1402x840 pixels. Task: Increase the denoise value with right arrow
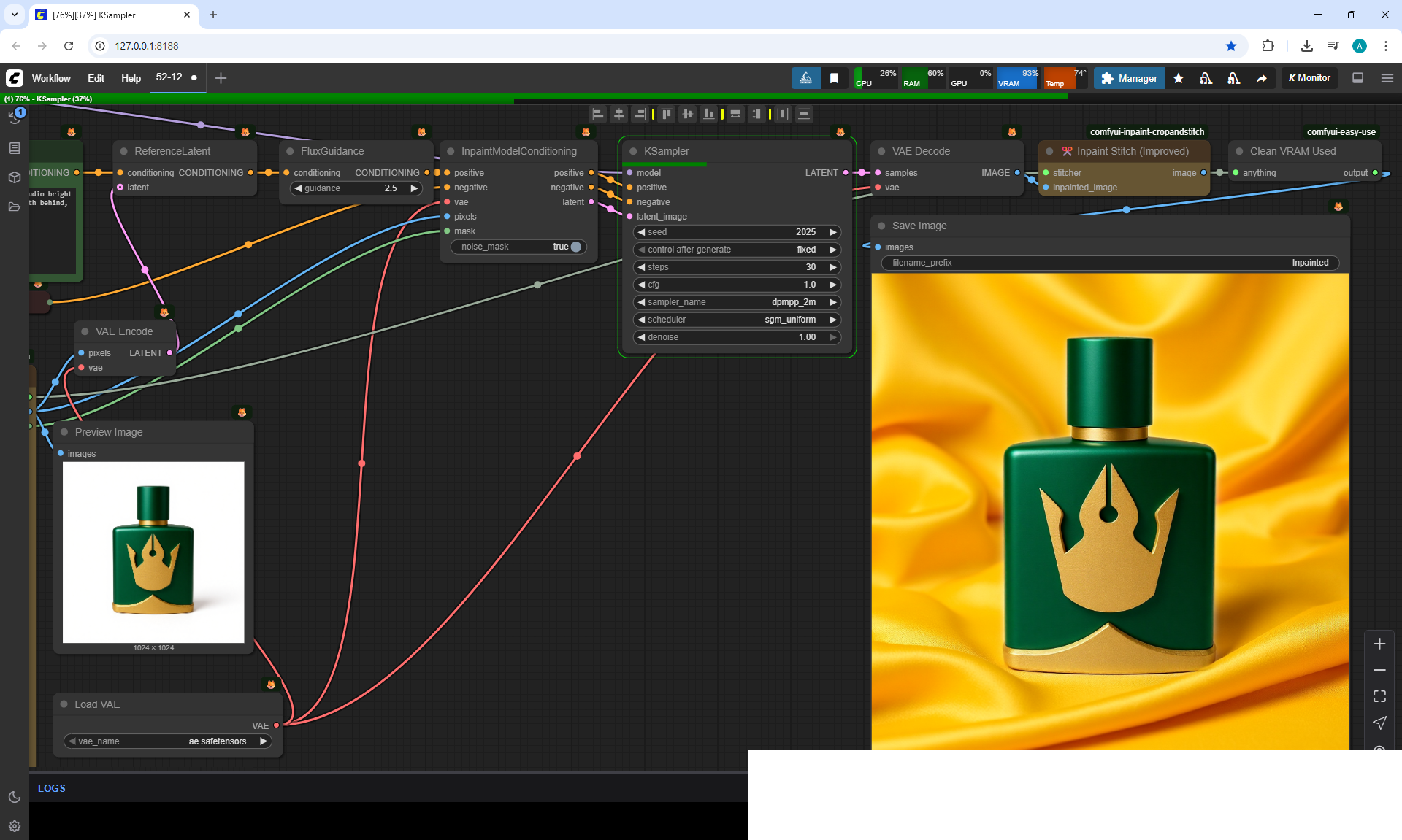pos(832,337)
